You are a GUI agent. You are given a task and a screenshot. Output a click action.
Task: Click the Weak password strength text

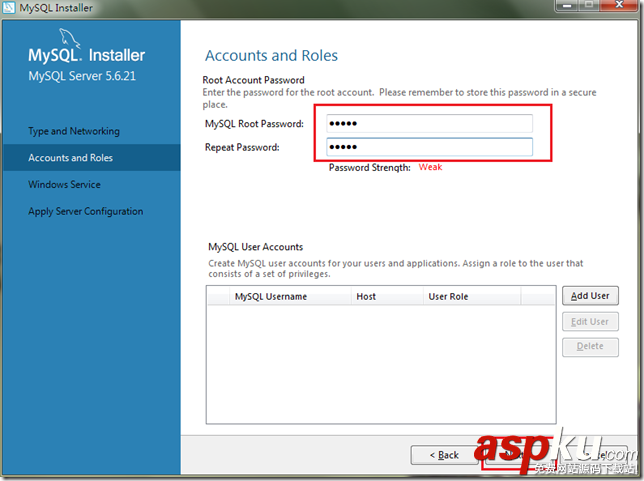[x=430, y=167]
